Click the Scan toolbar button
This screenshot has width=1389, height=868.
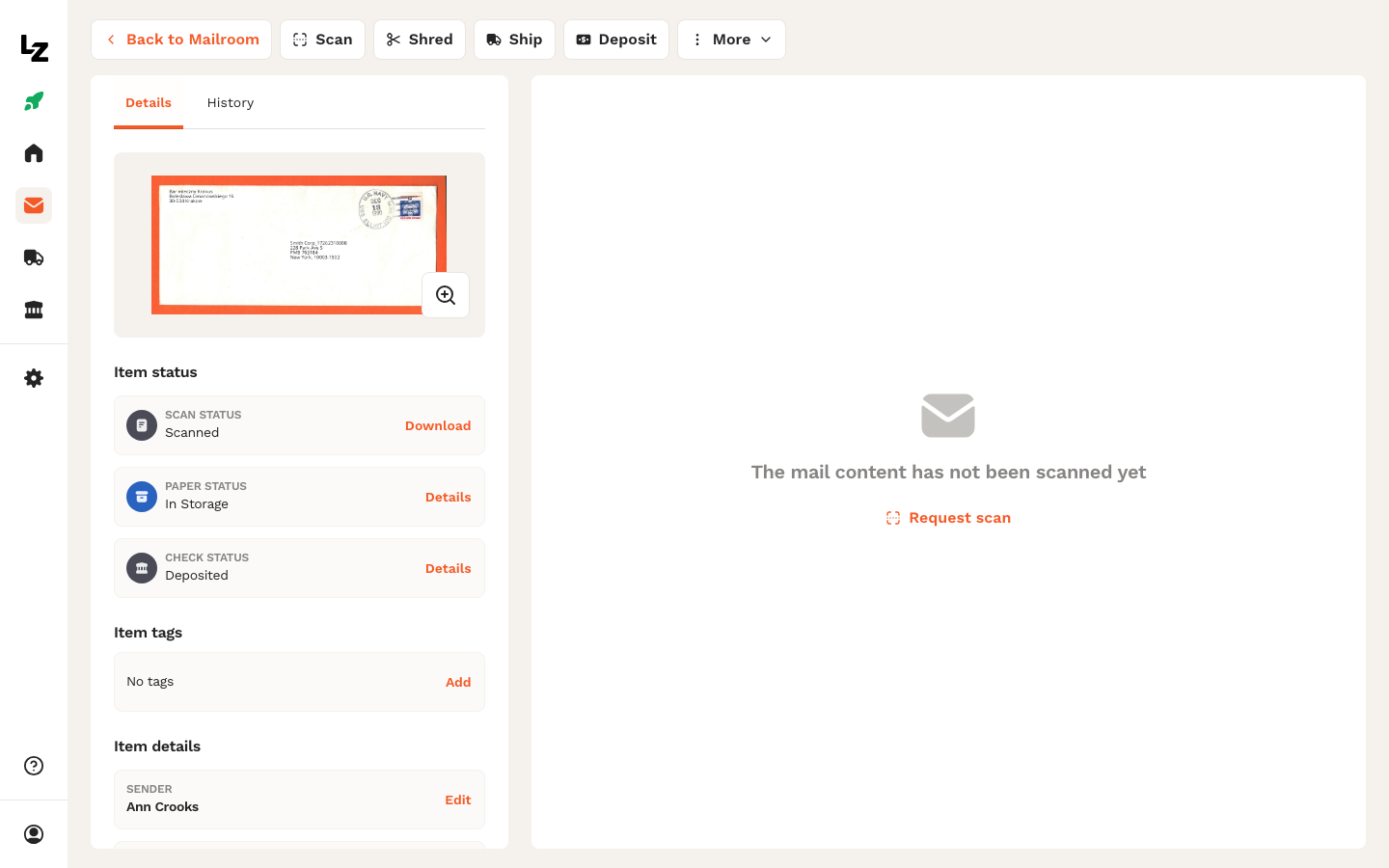point(323,40)
